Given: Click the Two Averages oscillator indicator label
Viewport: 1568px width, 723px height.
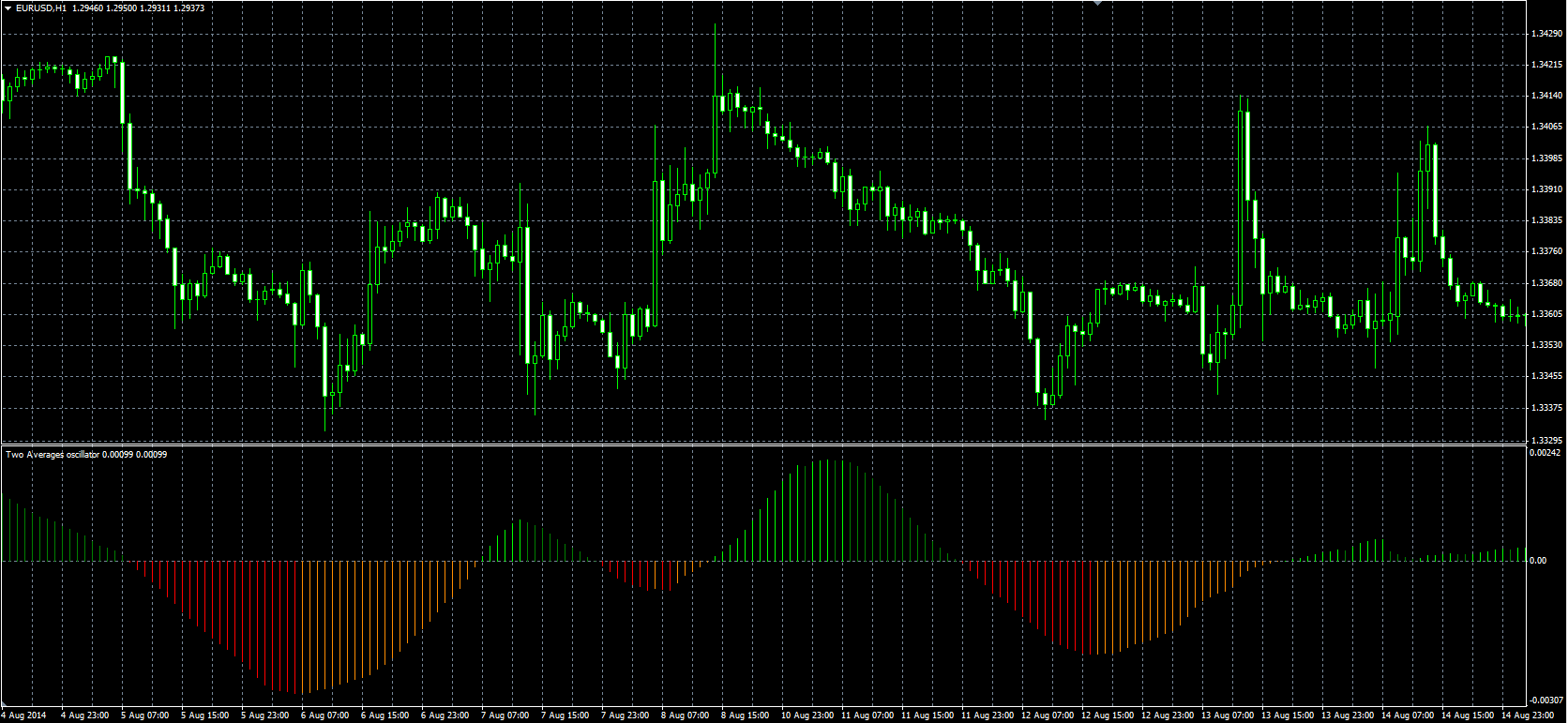Looking at the screenshot, I should click(53, 455).
